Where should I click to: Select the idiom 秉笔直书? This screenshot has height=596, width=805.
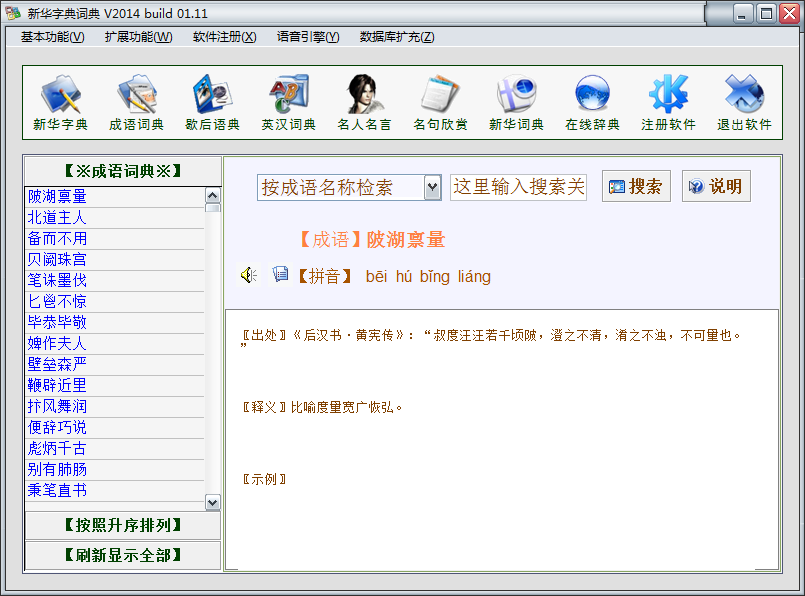point(114,491)
